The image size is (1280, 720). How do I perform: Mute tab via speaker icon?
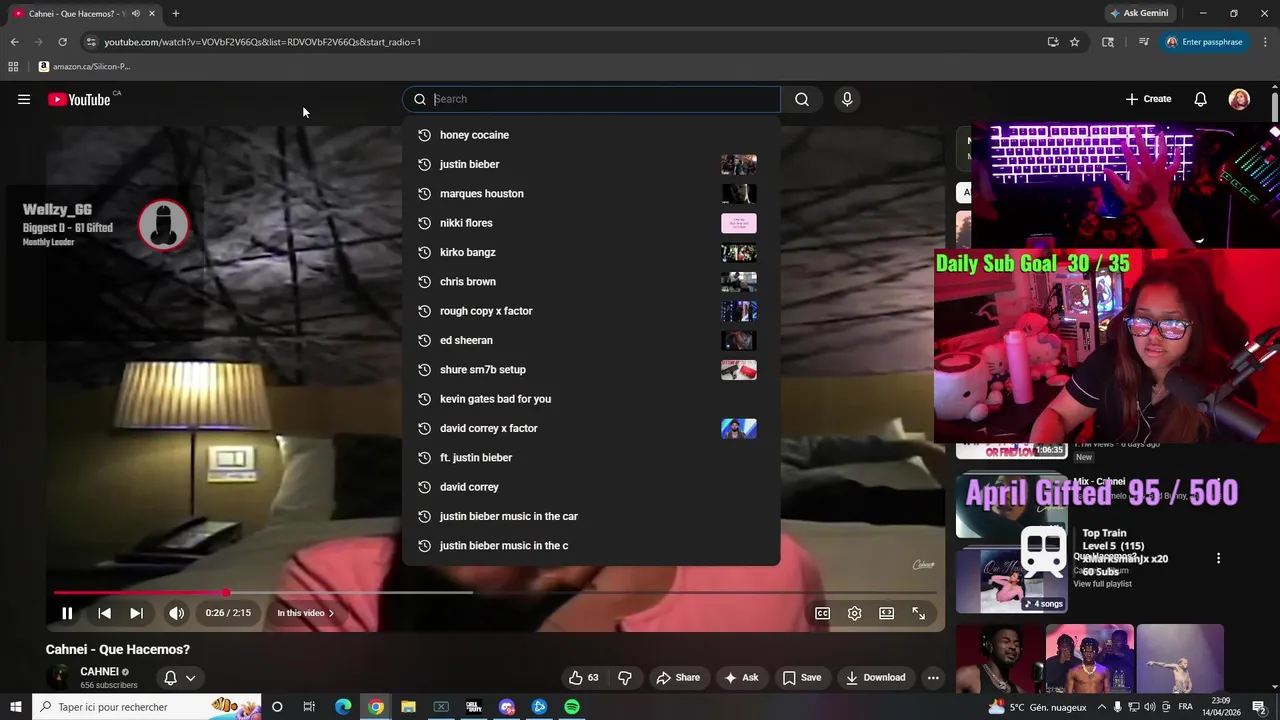point(135,13)
